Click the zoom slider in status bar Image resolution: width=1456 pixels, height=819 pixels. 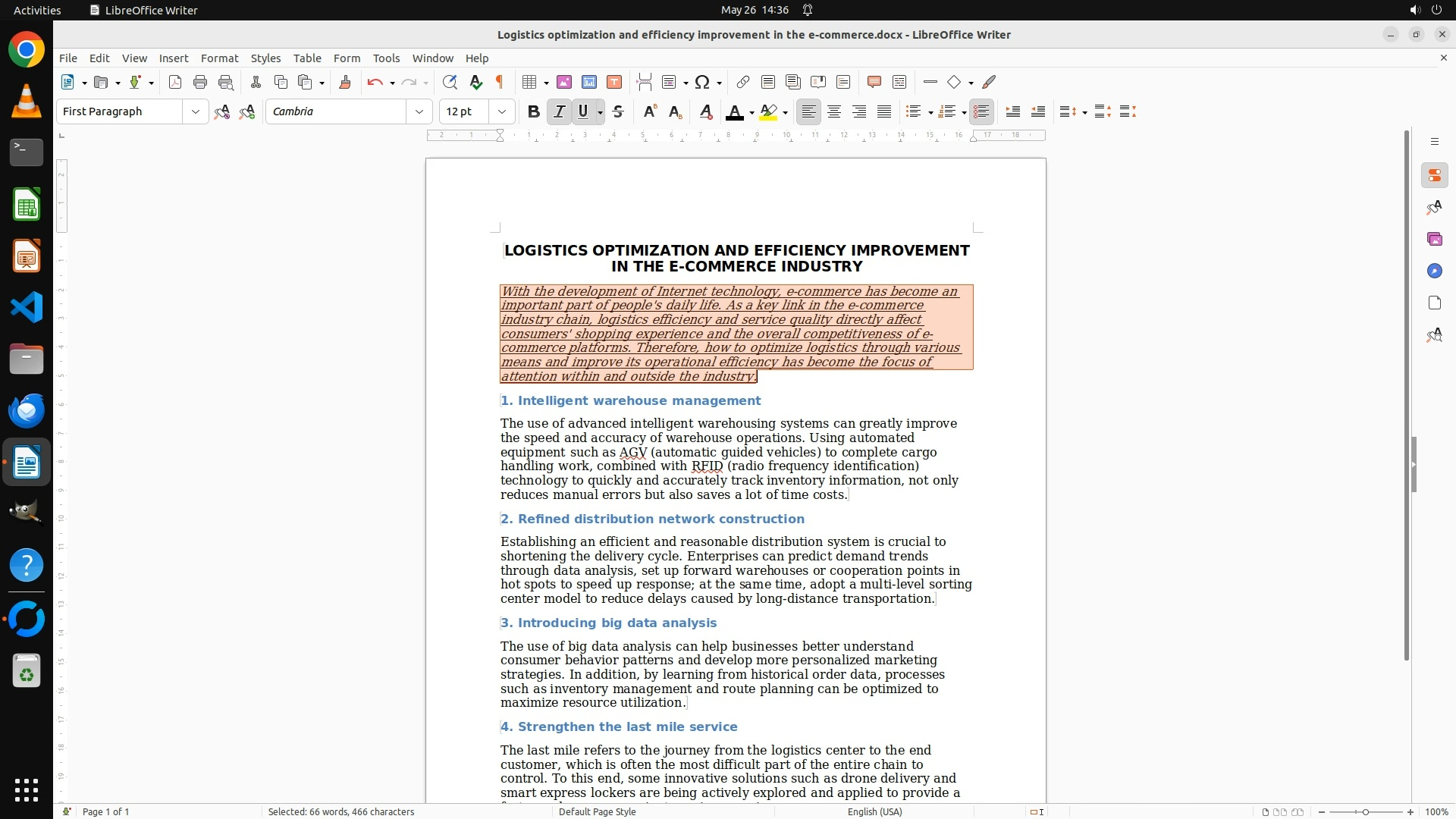(x=1365, y=811)
